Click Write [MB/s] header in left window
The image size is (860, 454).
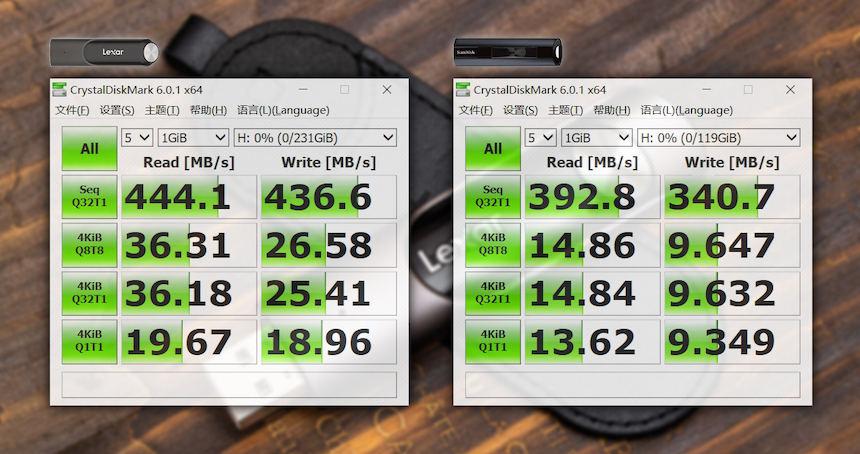point(329,162)
